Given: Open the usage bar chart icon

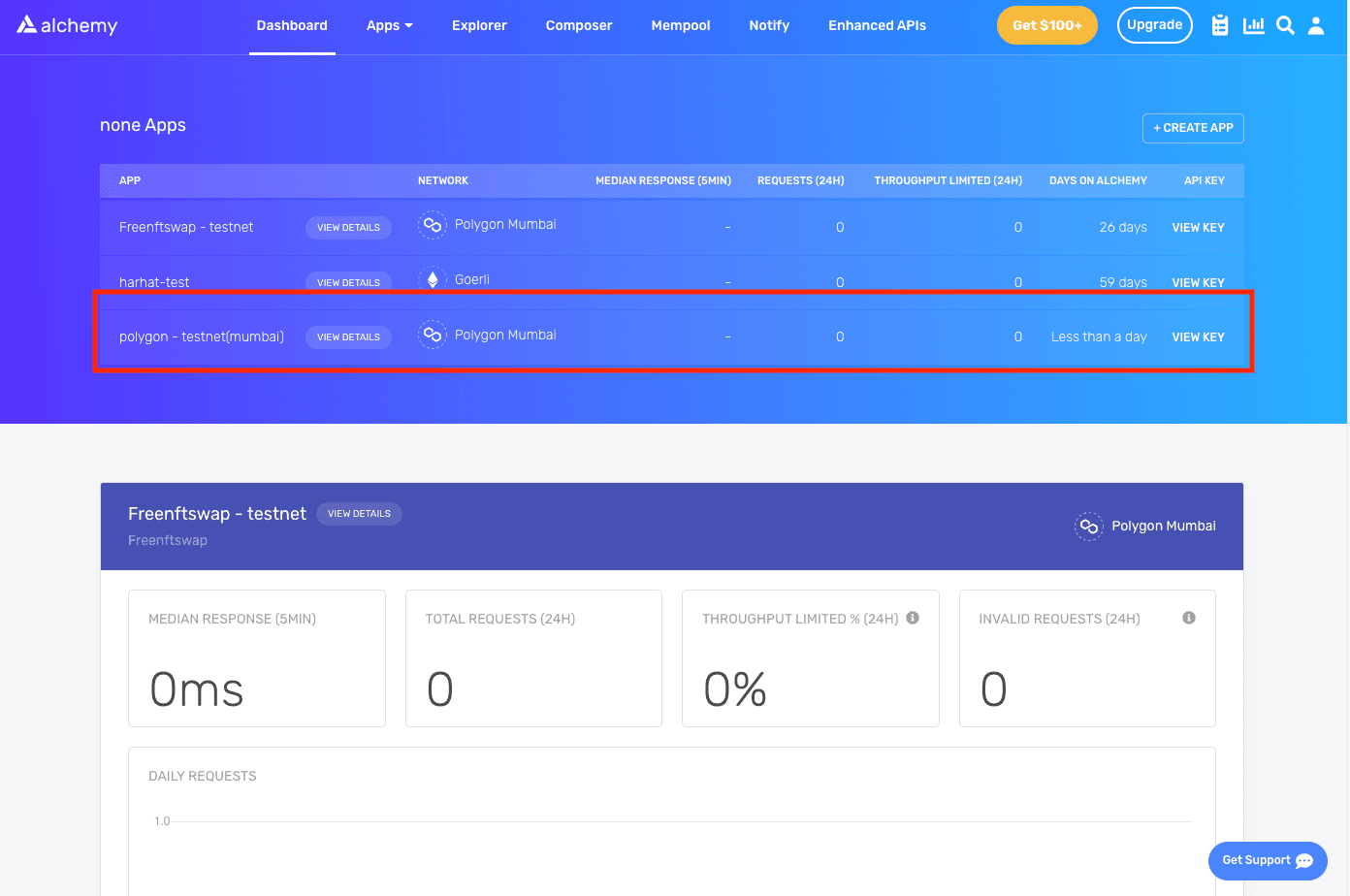Looking at the screenshot, I should pos(1254,25).
